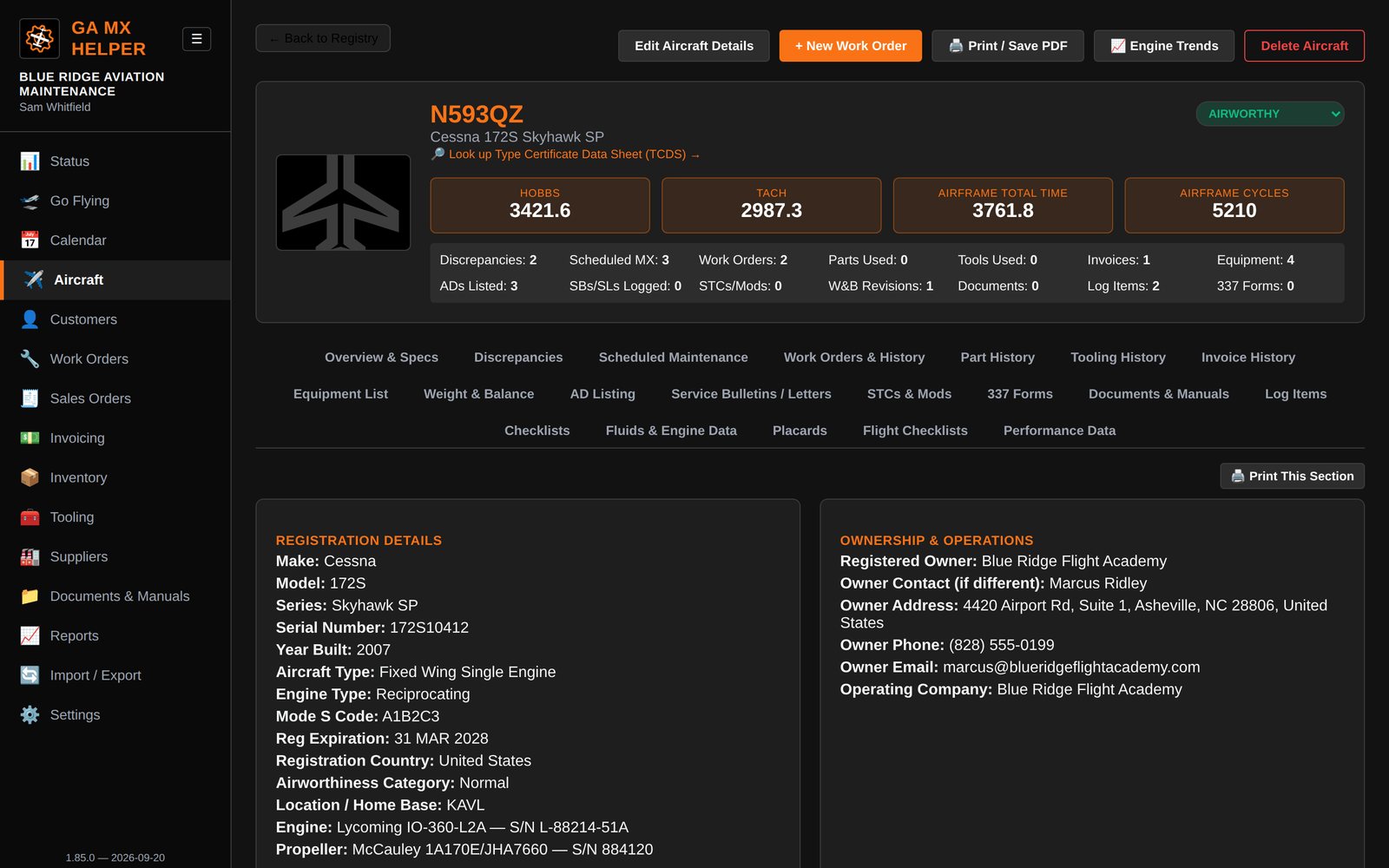Open Engine Trends
The width and height of the screenshot is (1389, 868).
click(1164, 46)
